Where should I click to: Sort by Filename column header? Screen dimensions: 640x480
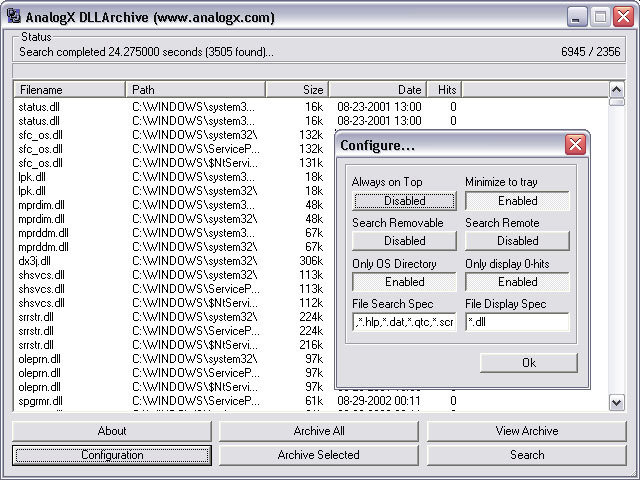click(x=69, y=89)
